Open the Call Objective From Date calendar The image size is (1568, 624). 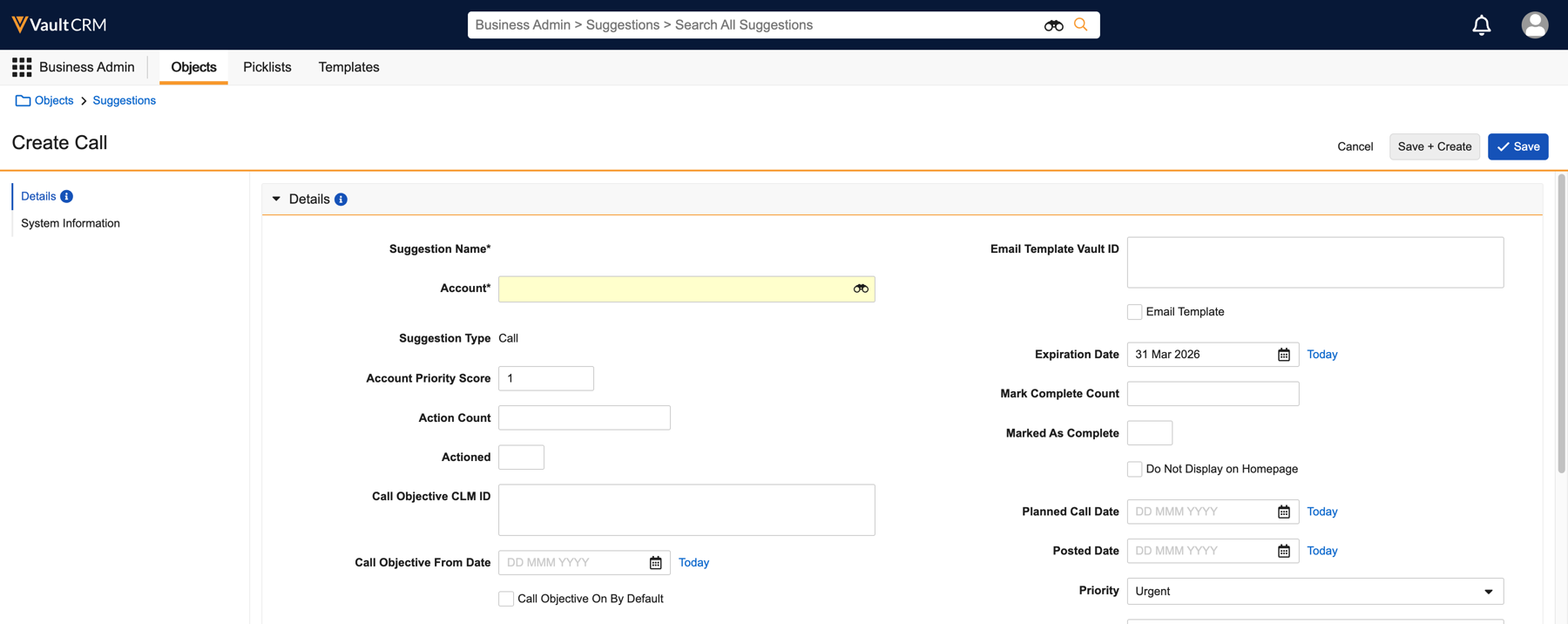[x=655, y=563]
